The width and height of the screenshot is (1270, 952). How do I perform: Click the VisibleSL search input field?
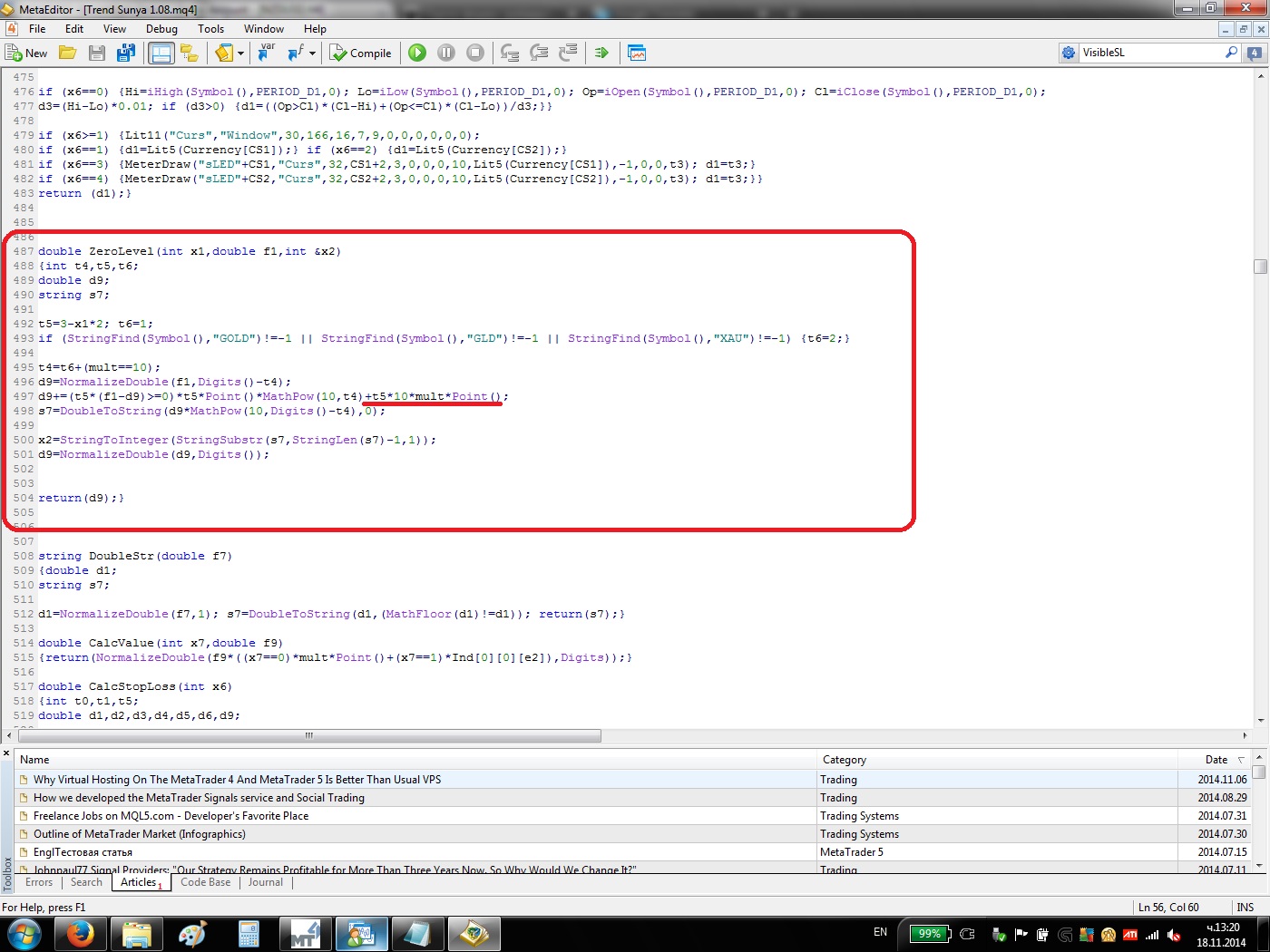click(1150, 53)
